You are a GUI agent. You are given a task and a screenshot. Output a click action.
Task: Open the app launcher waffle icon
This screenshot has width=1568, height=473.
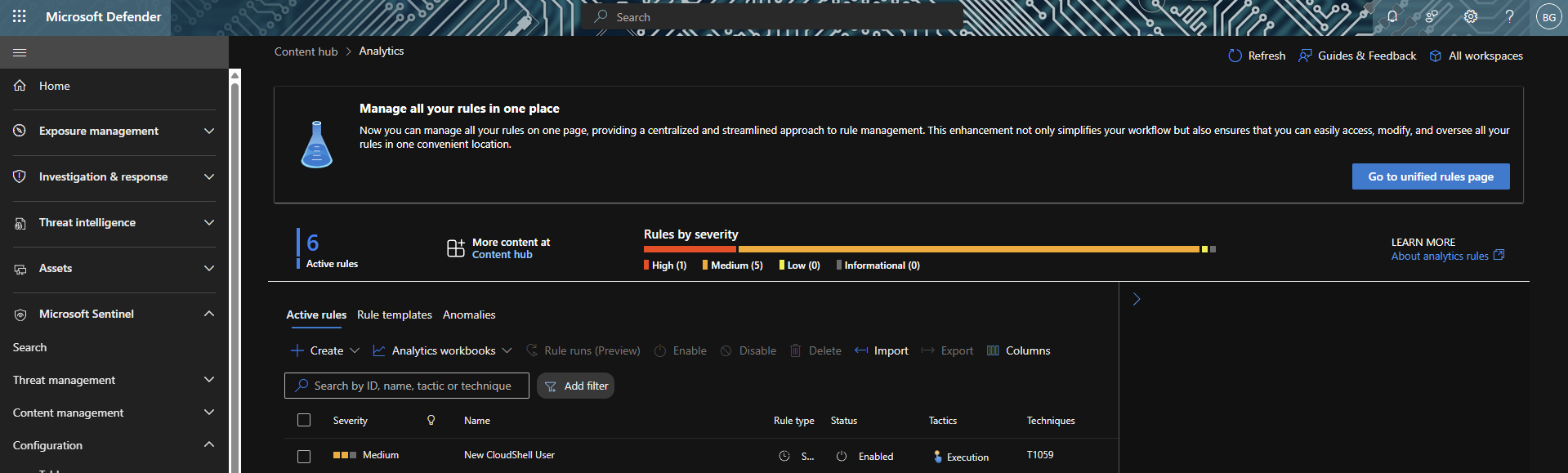coord(20,16)
